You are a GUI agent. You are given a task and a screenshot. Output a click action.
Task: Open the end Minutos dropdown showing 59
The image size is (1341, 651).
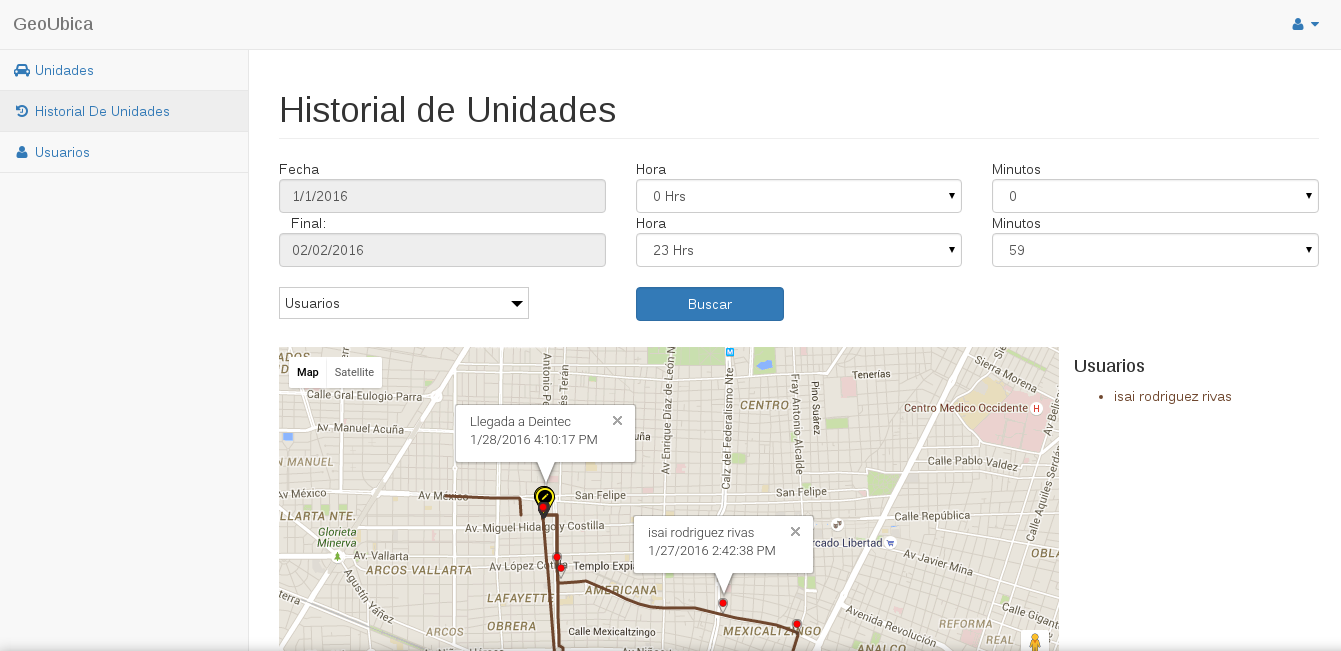pyautogui.click(x=1155, y=250)
